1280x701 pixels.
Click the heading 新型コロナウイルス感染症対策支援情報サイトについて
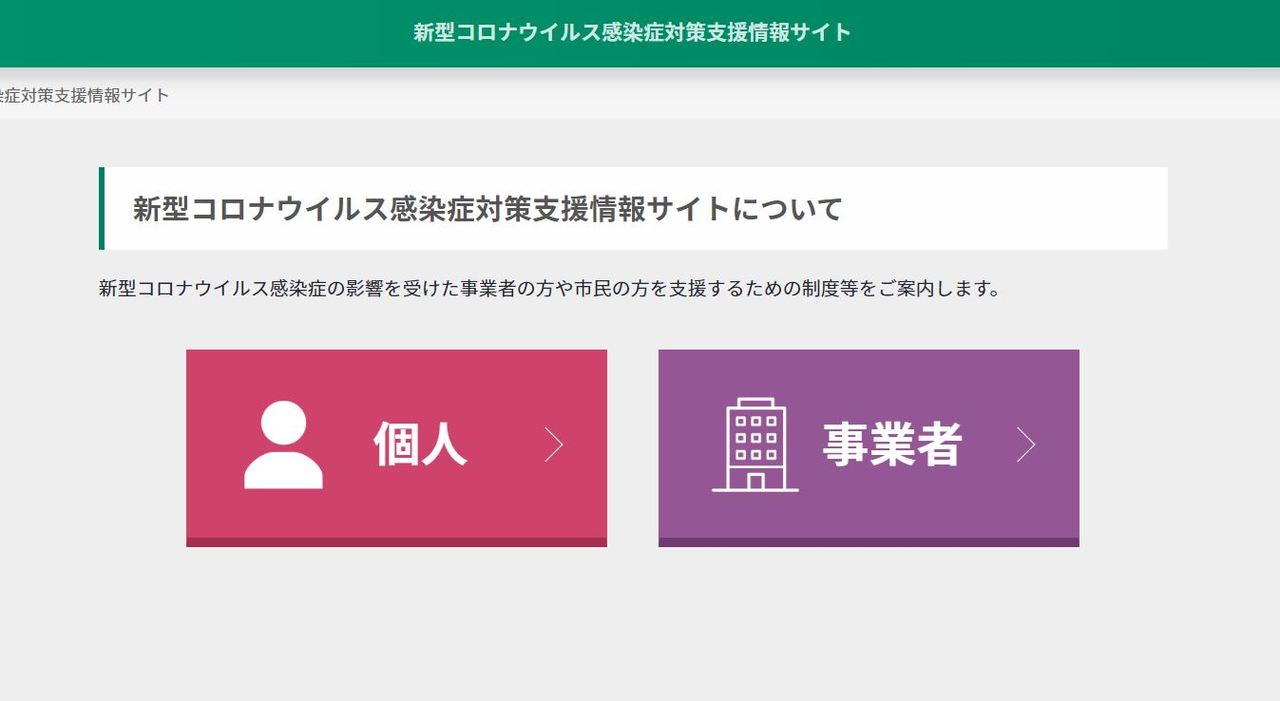(x=488, y=209)
